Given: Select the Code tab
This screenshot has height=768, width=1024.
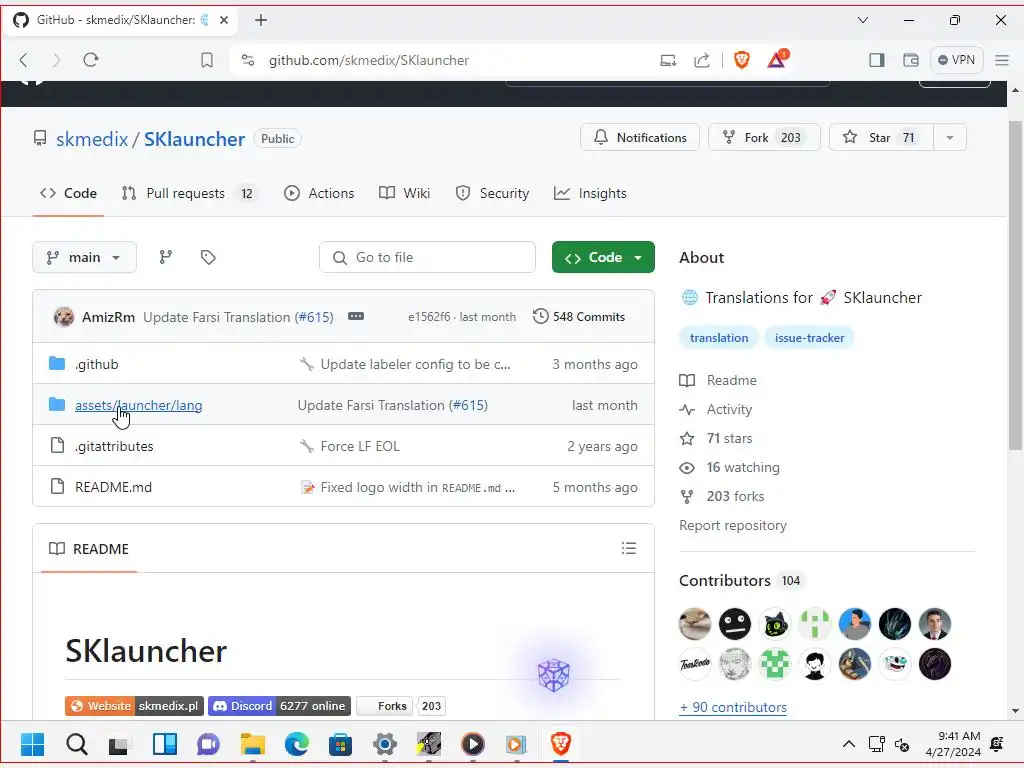Looking at the screenshot, I should click(69, 193).
